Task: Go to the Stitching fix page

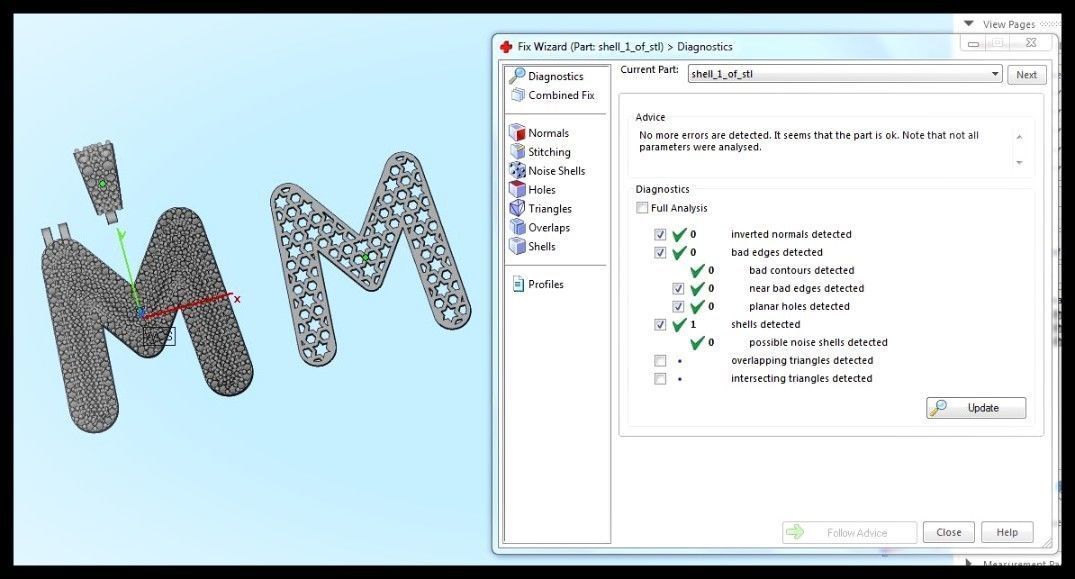Action: pyautogui.click(x=548, y=152)
